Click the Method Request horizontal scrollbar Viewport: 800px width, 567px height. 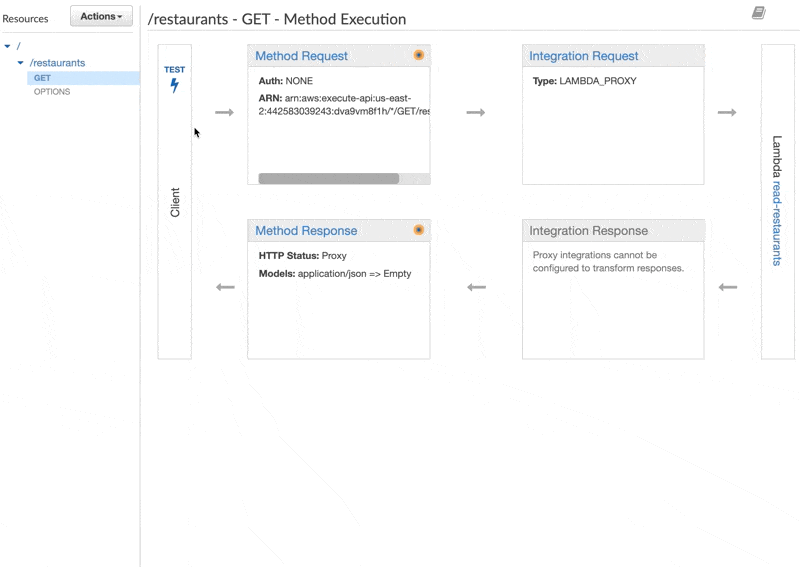(328, 179)
